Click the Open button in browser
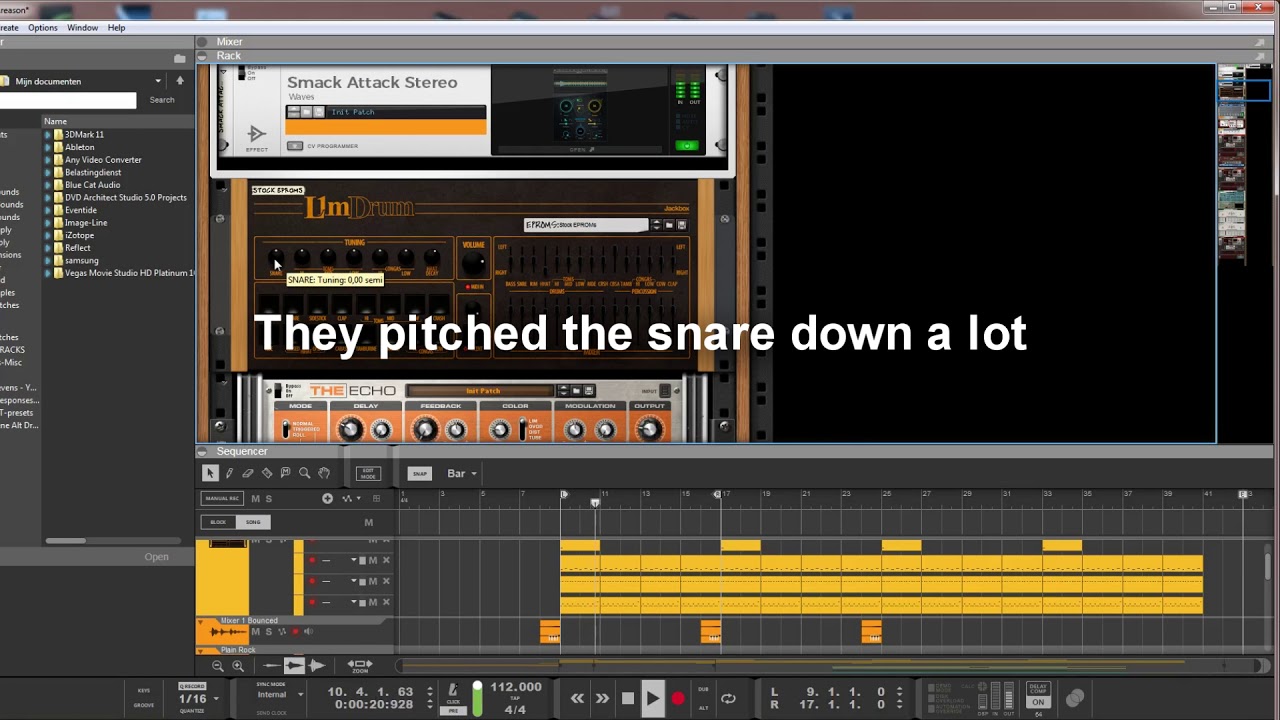Image resolution: width=1280 pixels, height=720 pixels. pos(156,557)
